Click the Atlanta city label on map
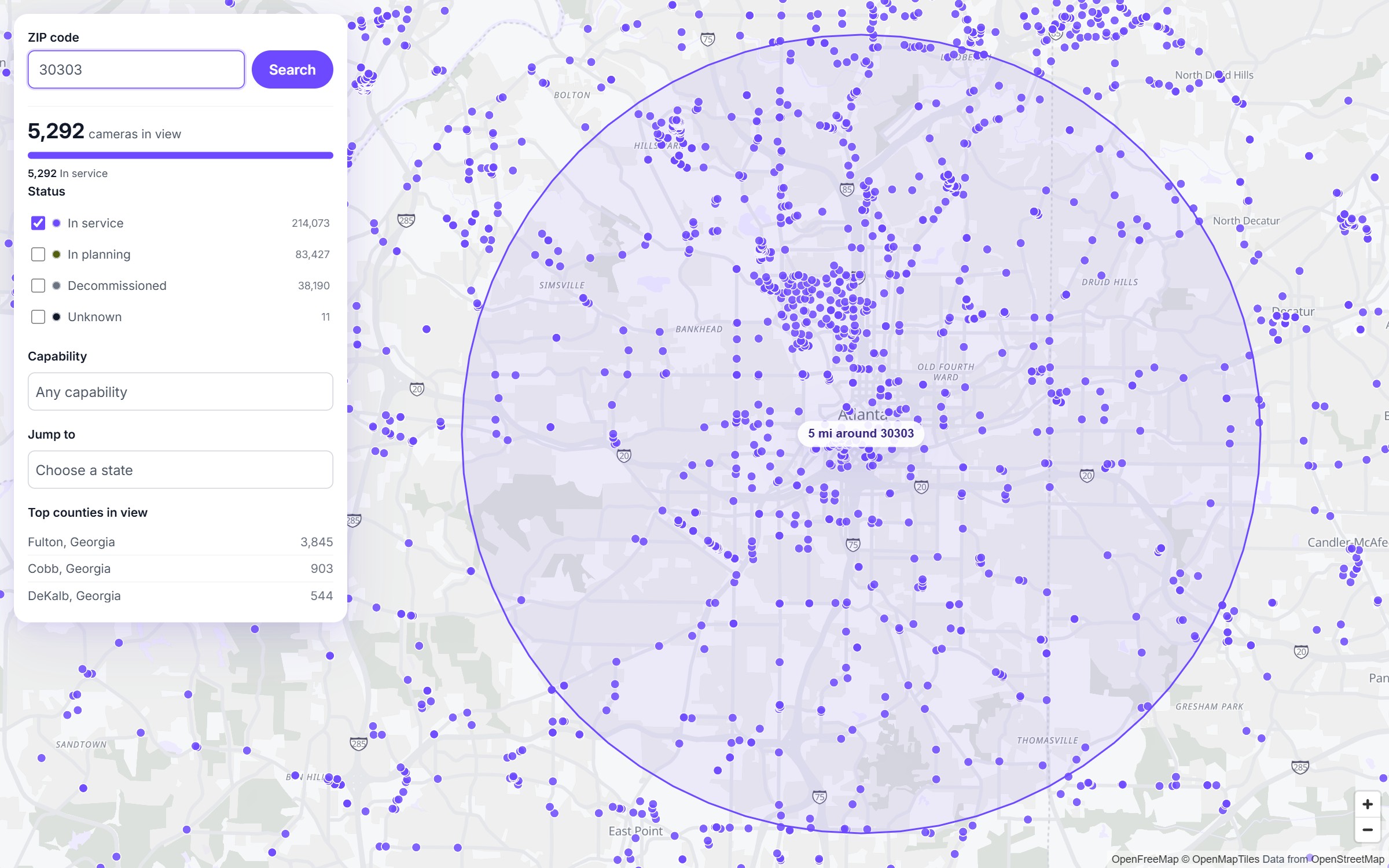 point(862,414)
